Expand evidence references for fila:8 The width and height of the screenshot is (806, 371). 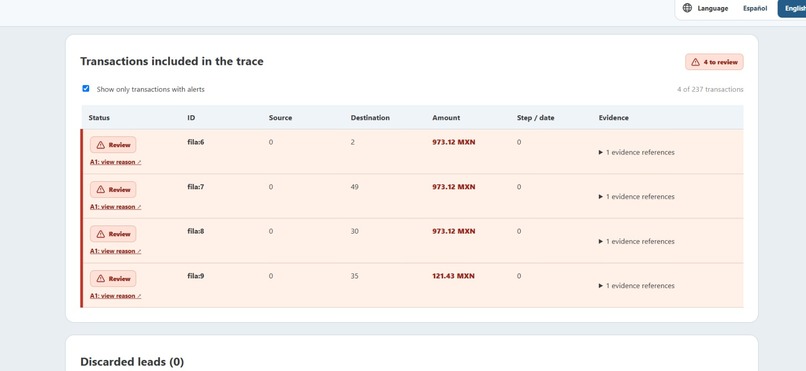(x=636, y=242)
